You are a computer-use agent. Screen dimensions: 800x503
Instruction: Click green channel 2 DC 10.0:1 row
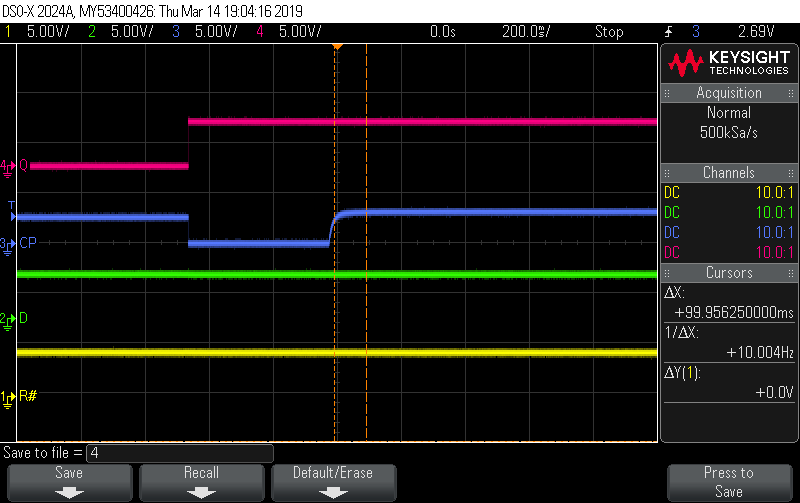tap(729, 212)
